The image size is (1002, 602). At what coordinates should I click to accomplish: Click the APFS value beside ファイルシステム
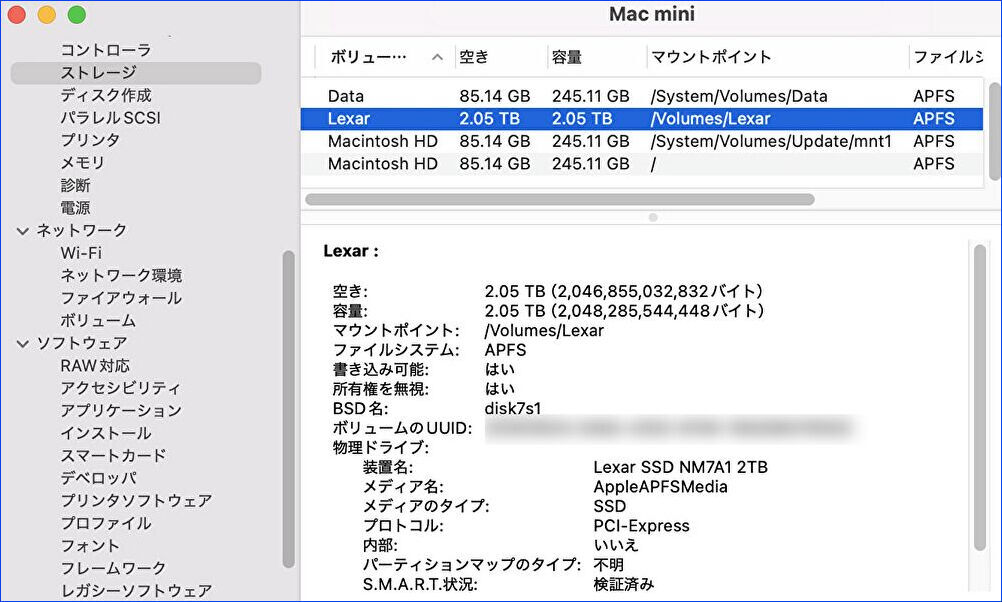pos(505,350)
